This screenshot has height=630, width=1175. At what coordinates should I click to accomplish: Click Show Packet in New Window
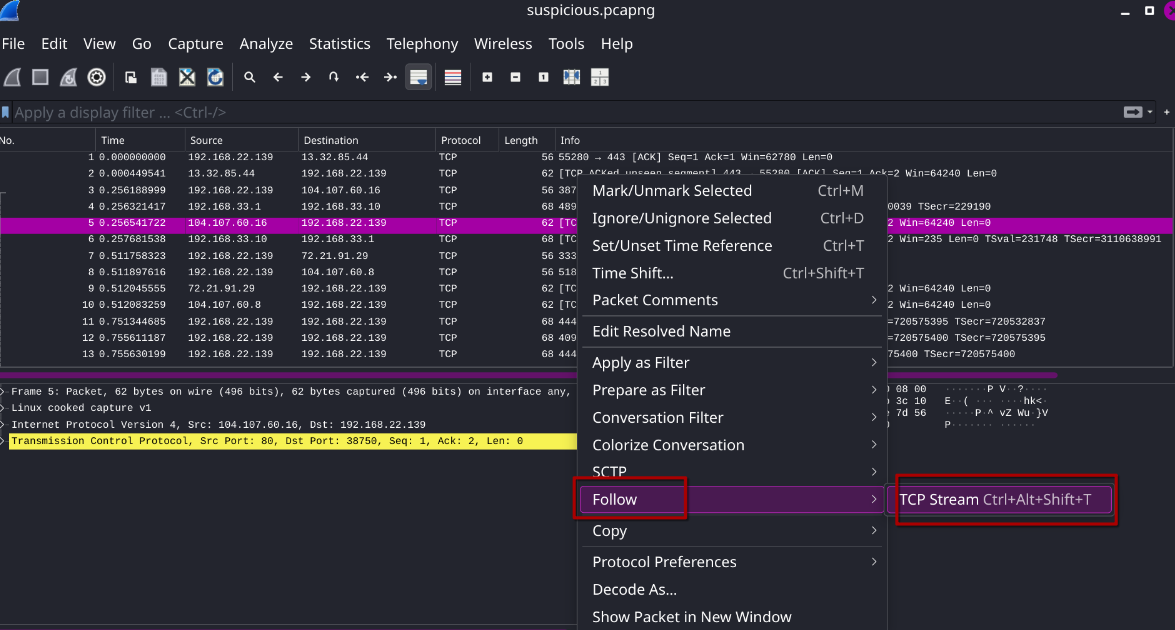[691, 617]
